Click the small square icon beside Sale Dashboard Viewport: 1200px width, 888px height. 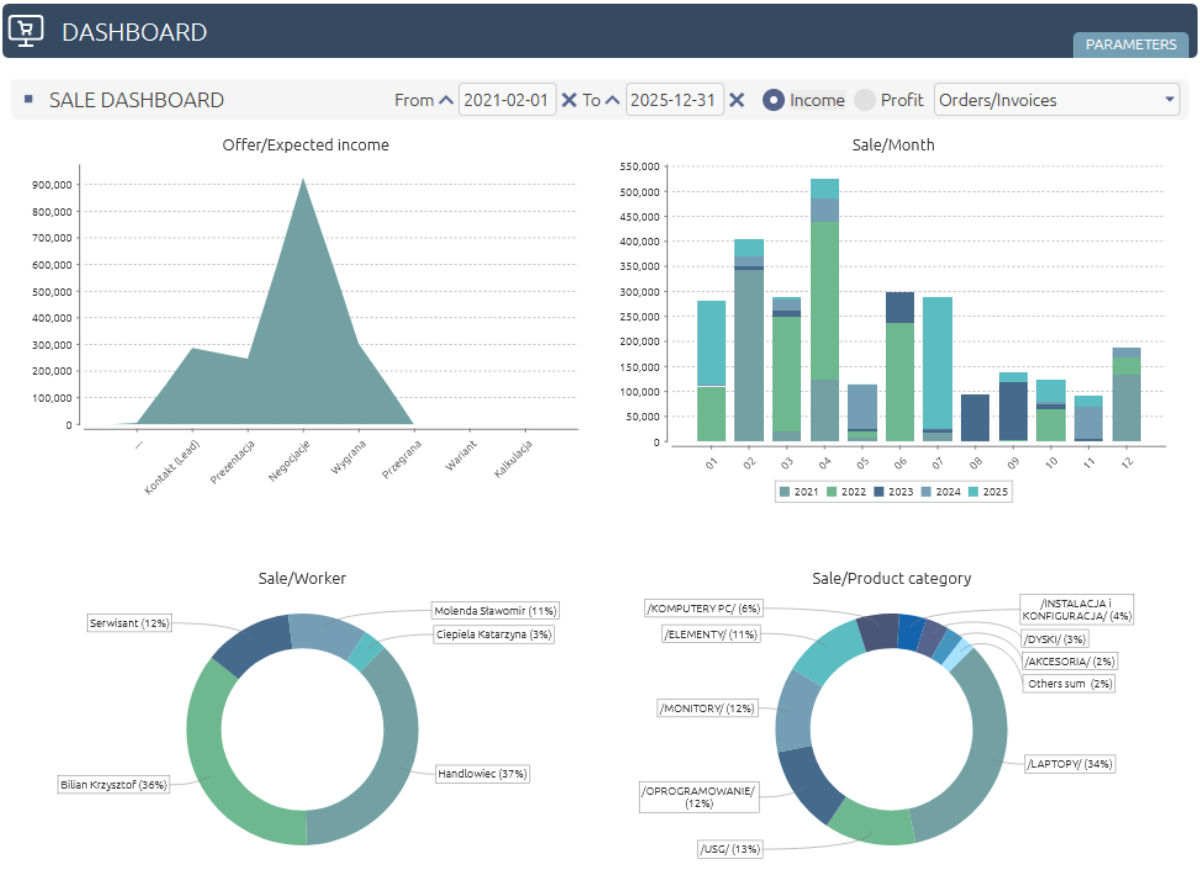point(29,99)
